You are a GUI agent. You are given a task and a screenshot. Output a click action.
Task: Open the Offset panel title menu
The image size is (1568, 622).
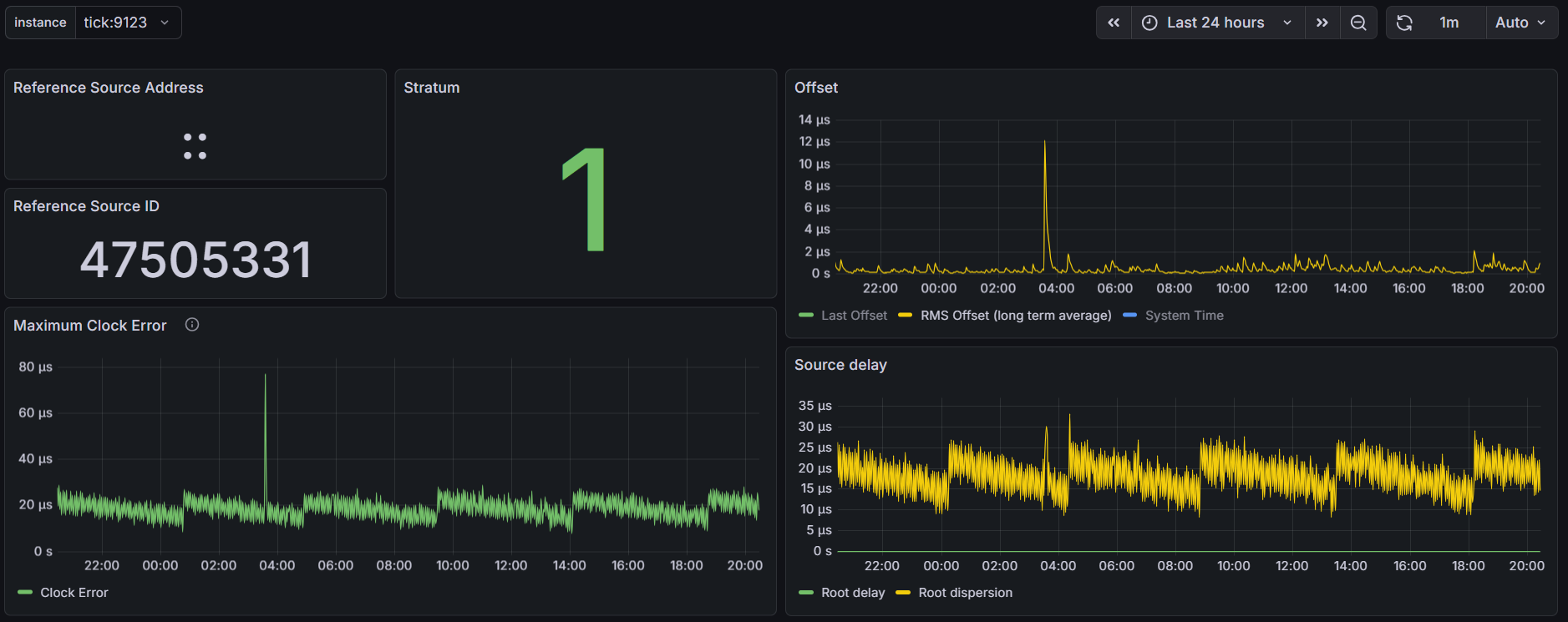816,88
